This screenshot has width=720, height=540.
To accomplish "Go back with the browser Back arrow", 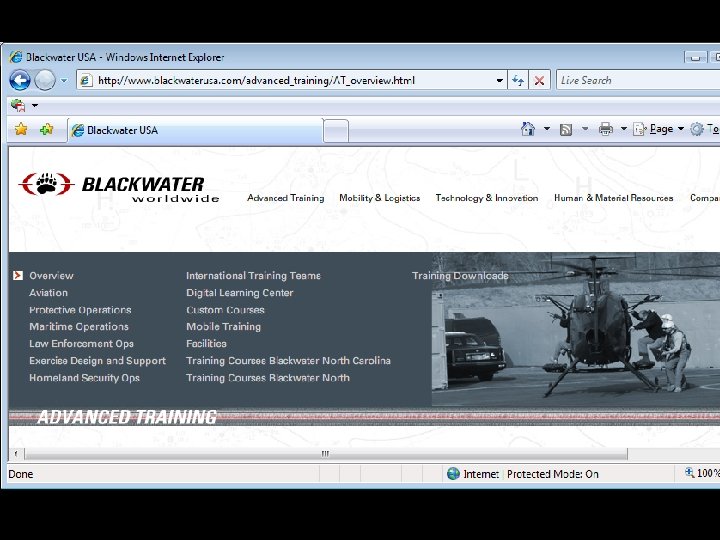I will click(x=20, y=80).
